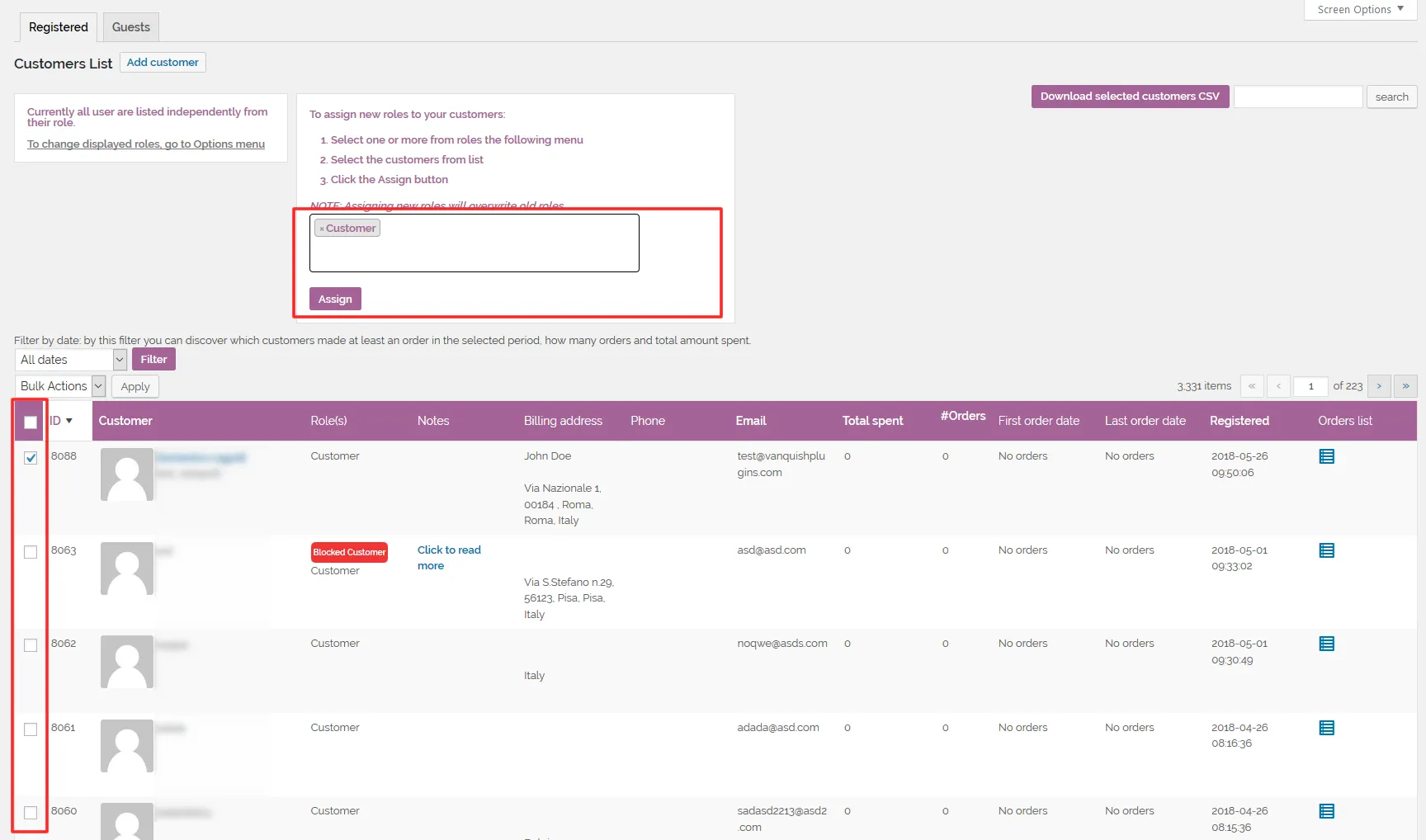The image size is (1426, 840).
Task: Jump to the last page of customers
Action: [x=1405, y=386]
